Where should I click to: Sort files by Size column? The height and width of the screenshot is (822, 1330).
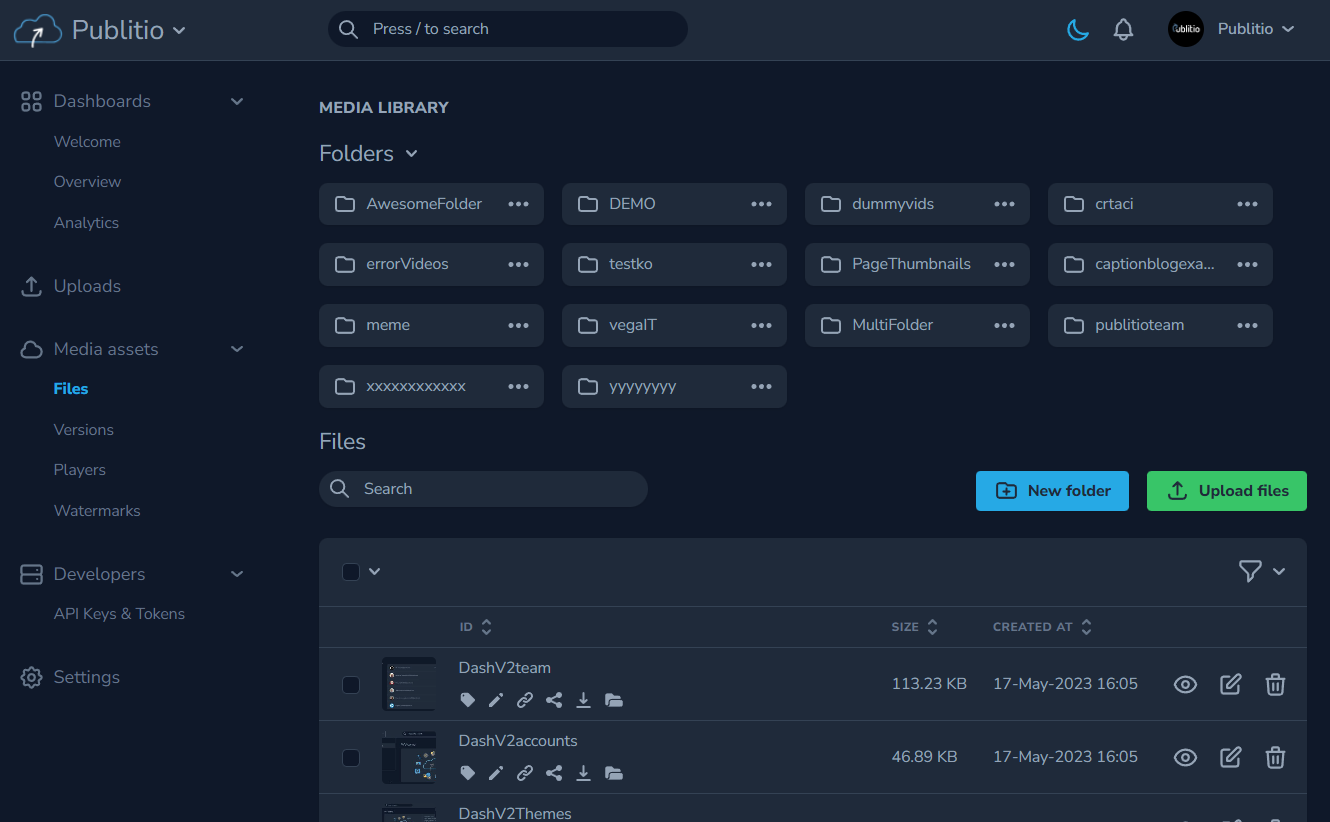(915, 627)
